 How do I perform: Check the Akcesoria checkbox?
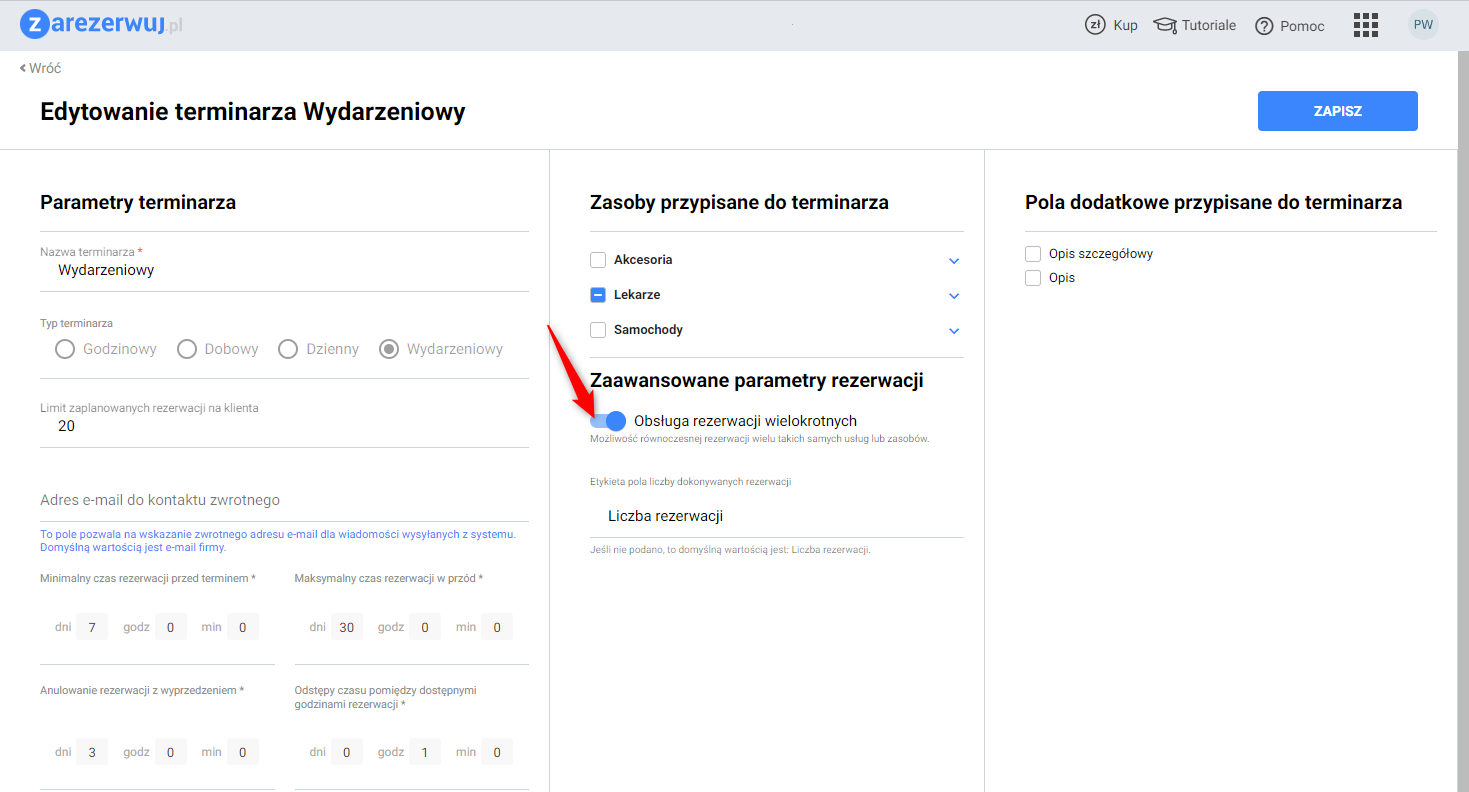click(598, 260)
